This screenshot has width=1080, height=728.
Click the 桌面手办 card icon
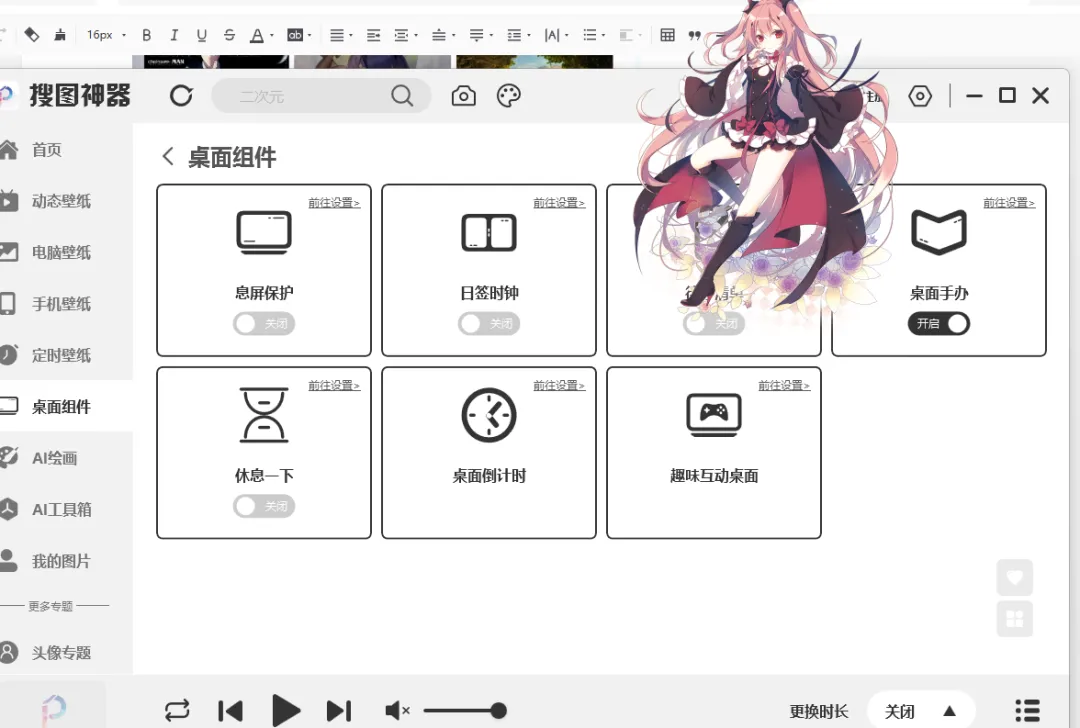pyautogui.click(x=939, y=232)
